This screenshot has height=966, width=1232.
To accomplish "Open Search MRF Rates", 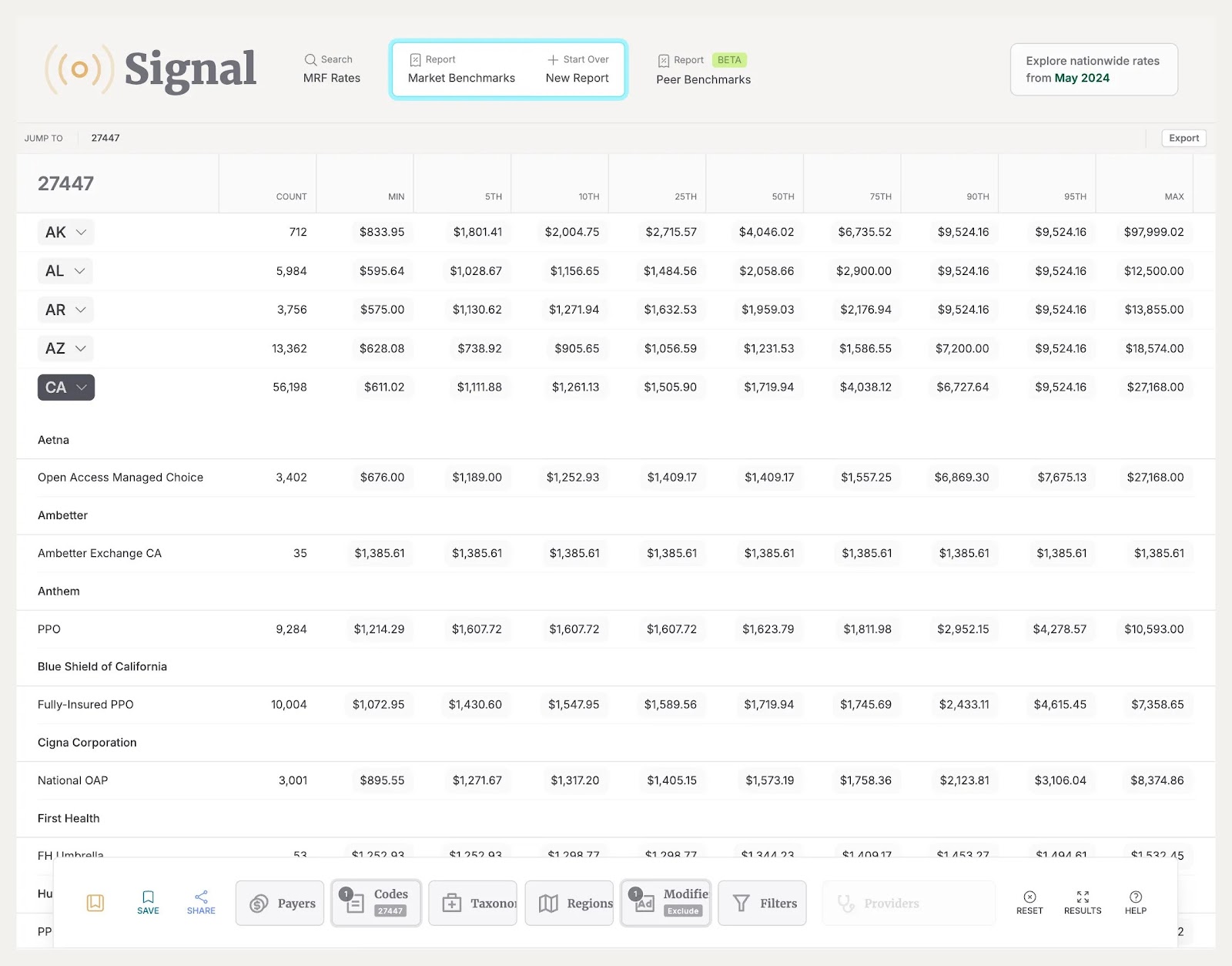I will point(331,69).
